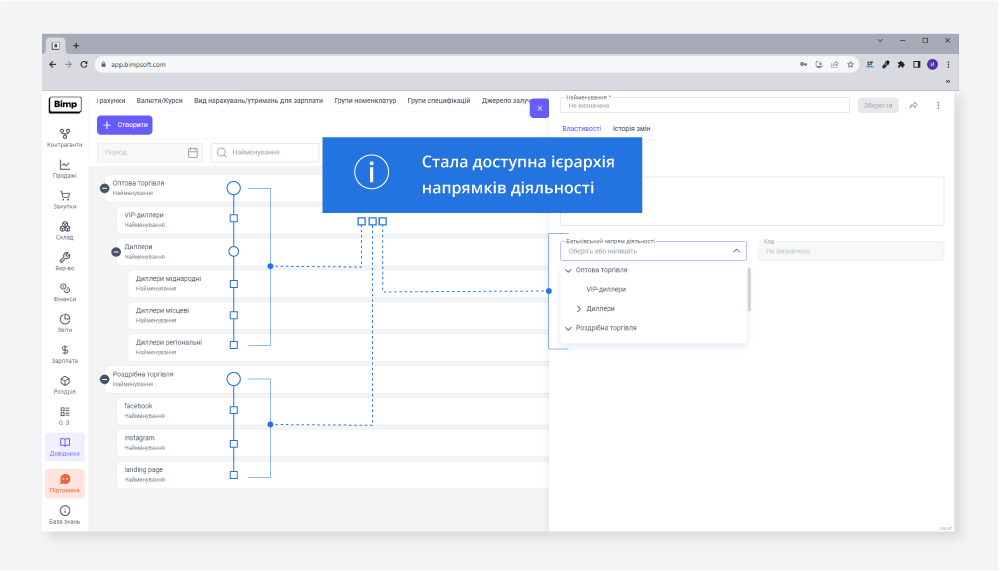This screenshot has height=571, width=1001.
Task: Open the Зарплата salary section
Action: [65, 353]
